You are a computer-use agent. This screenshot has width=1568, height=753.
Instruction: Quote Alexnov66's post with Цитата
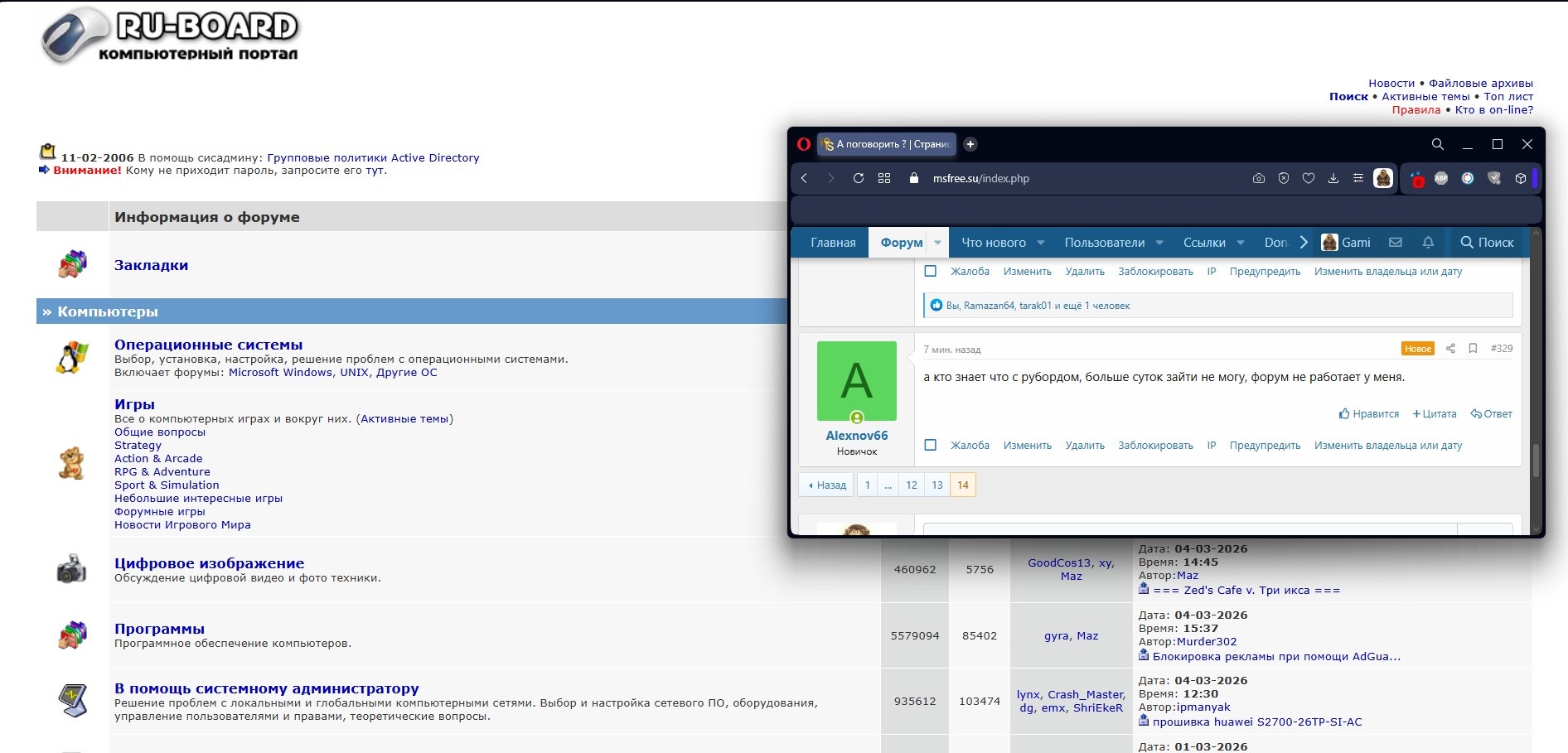click(1435, 414)
